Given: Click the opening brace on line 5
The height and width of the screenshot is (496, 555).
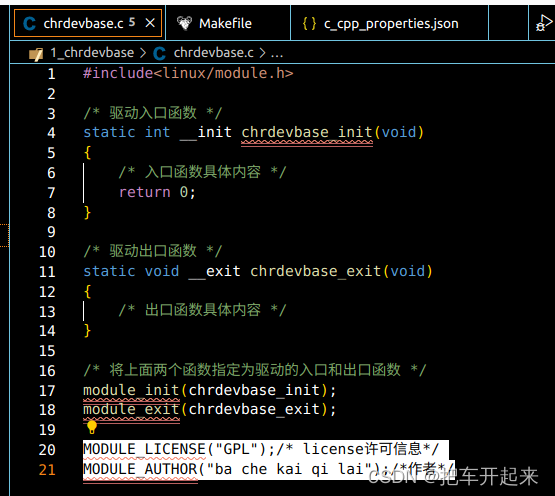Looking at the screenshot, I should [87, 153].
